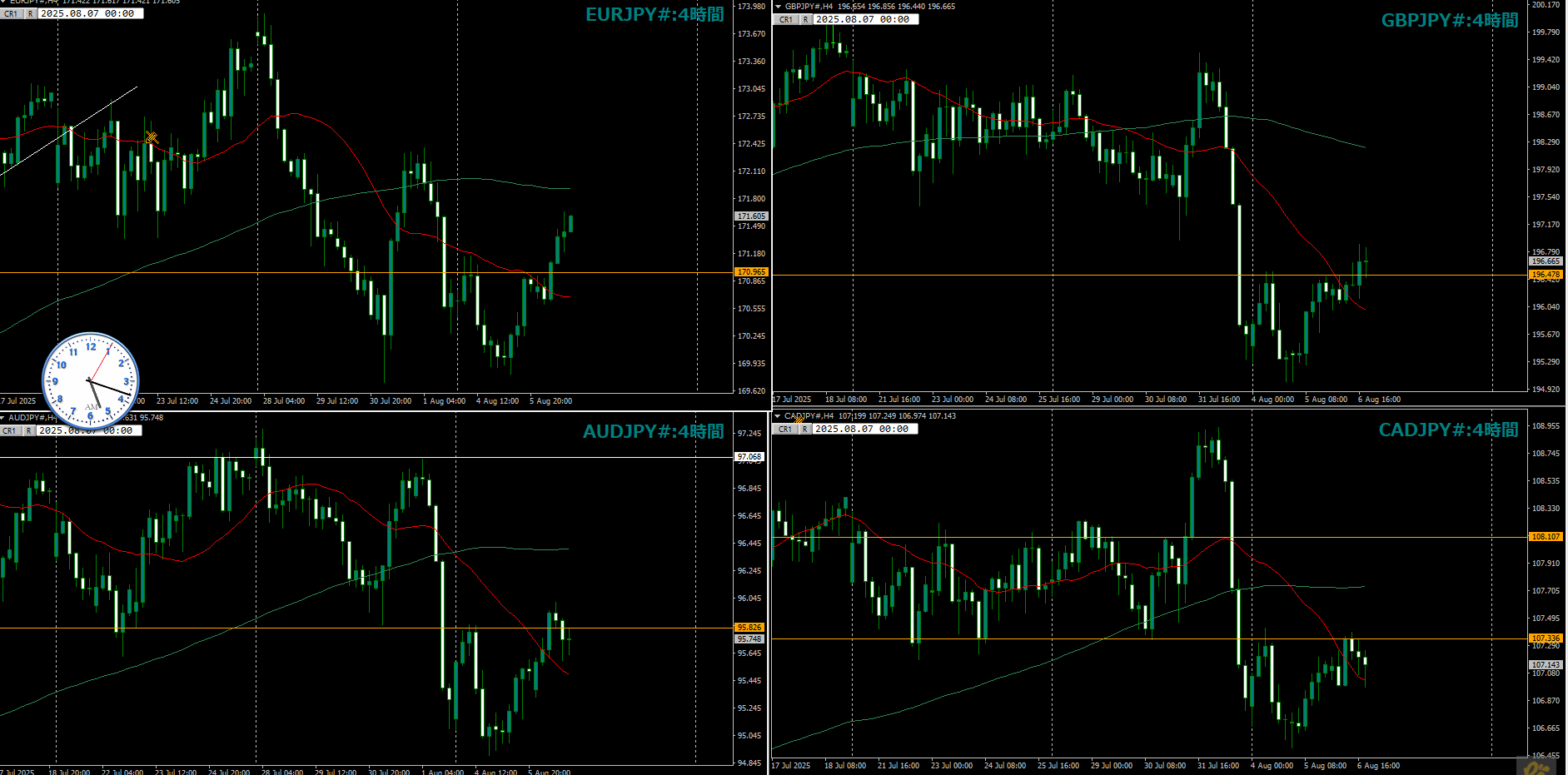Screen dimensions: 1568x775
Task: Click the 6 Aug 16:00 label on the GBPJPY time axis
Action: pyautogui.click(x=1380, y=399)
